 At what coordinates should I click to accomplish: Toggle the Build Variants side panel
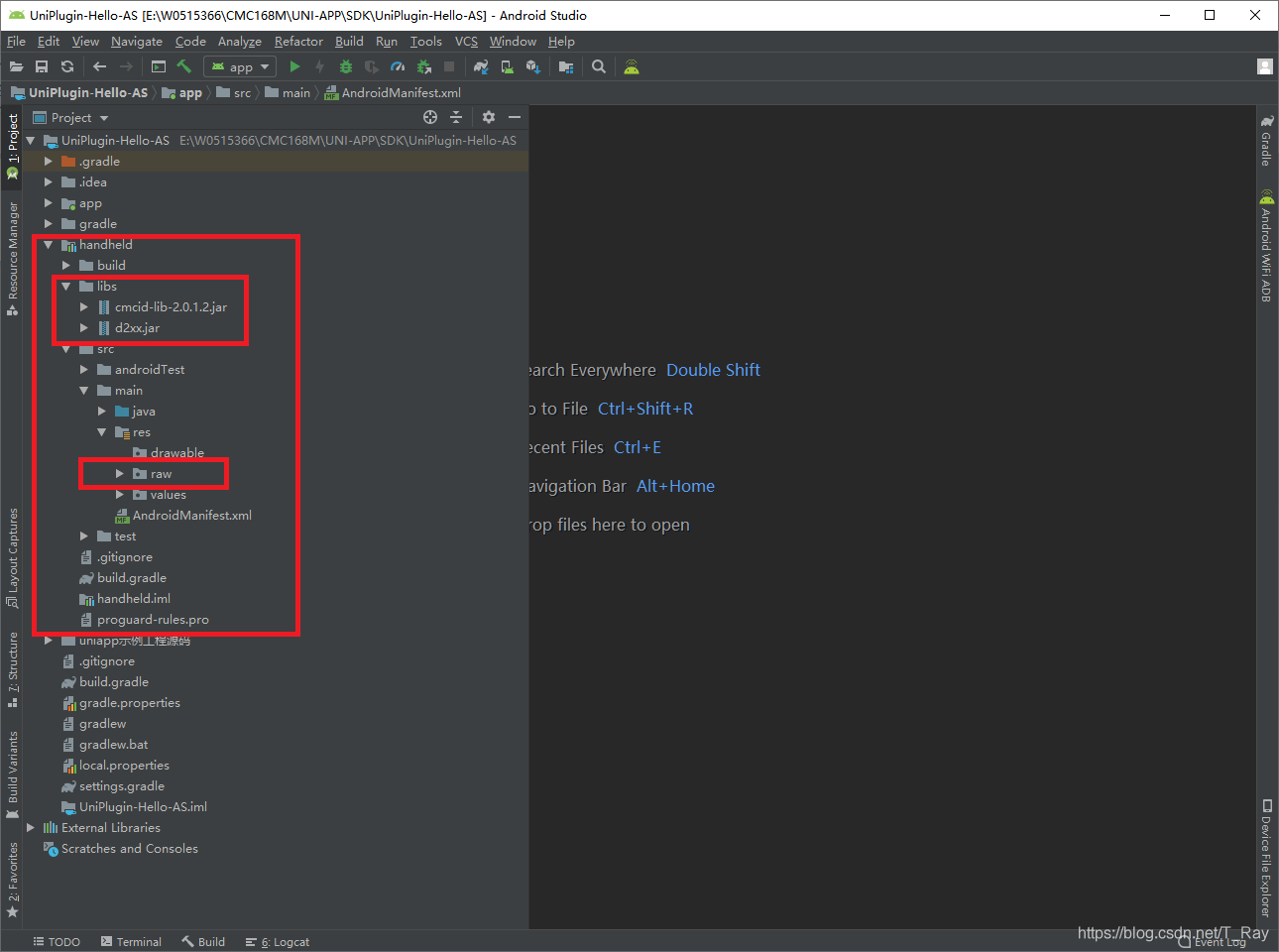13,774
